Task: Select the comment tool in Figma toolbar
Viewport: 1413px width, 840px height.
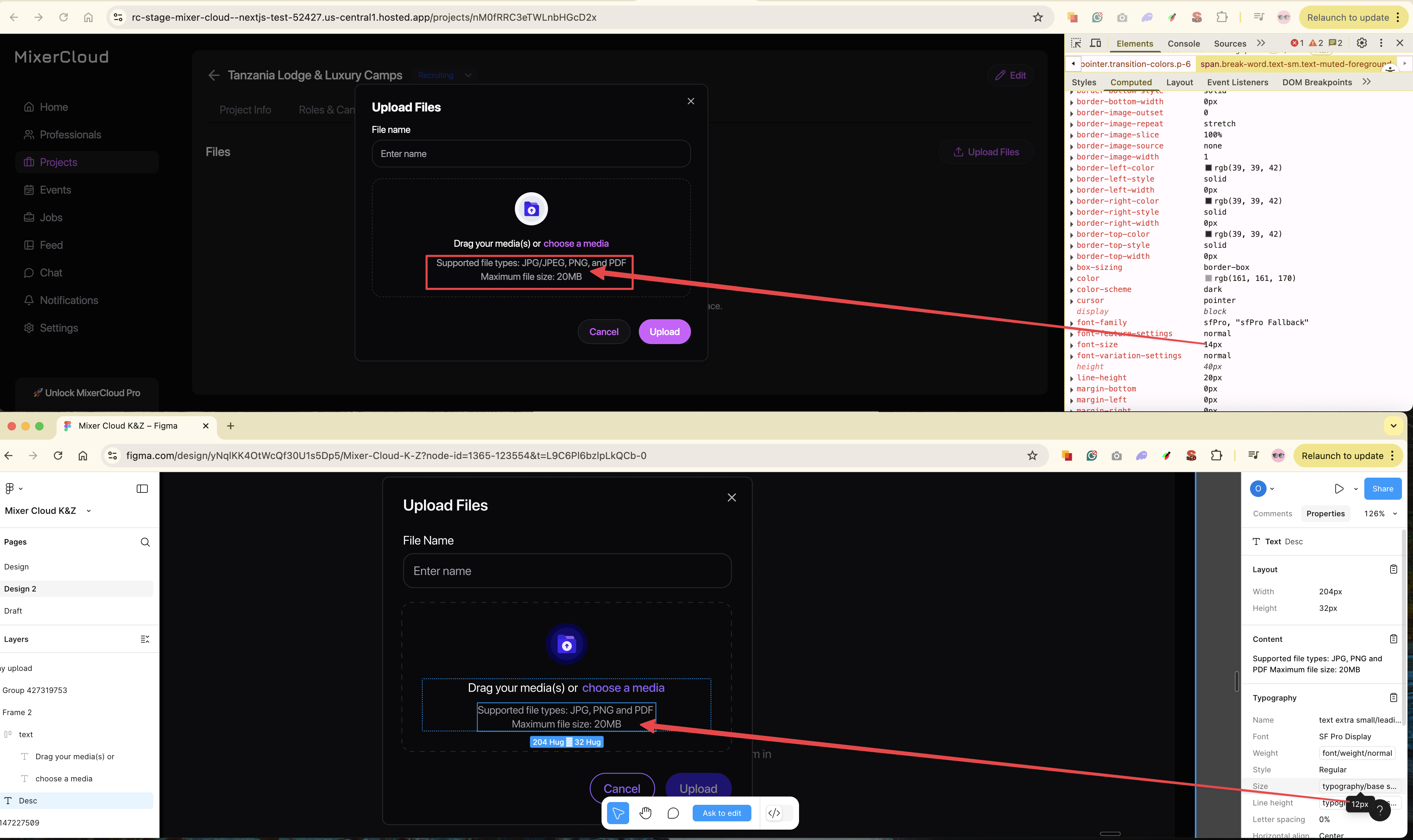Action: [x=673, y=813]
